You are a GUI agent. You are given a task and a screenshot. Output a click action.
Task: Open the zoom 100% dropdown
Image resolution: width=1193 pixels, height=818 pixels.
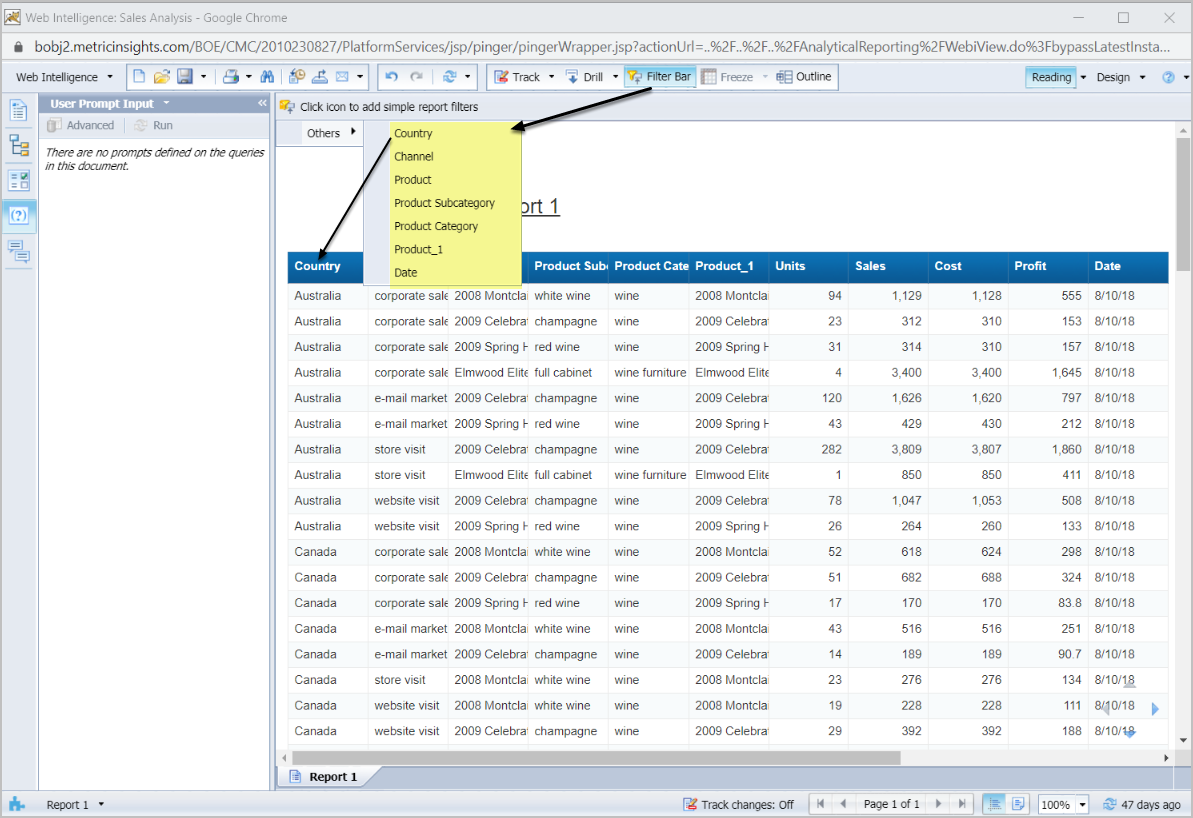[1082, 804]
